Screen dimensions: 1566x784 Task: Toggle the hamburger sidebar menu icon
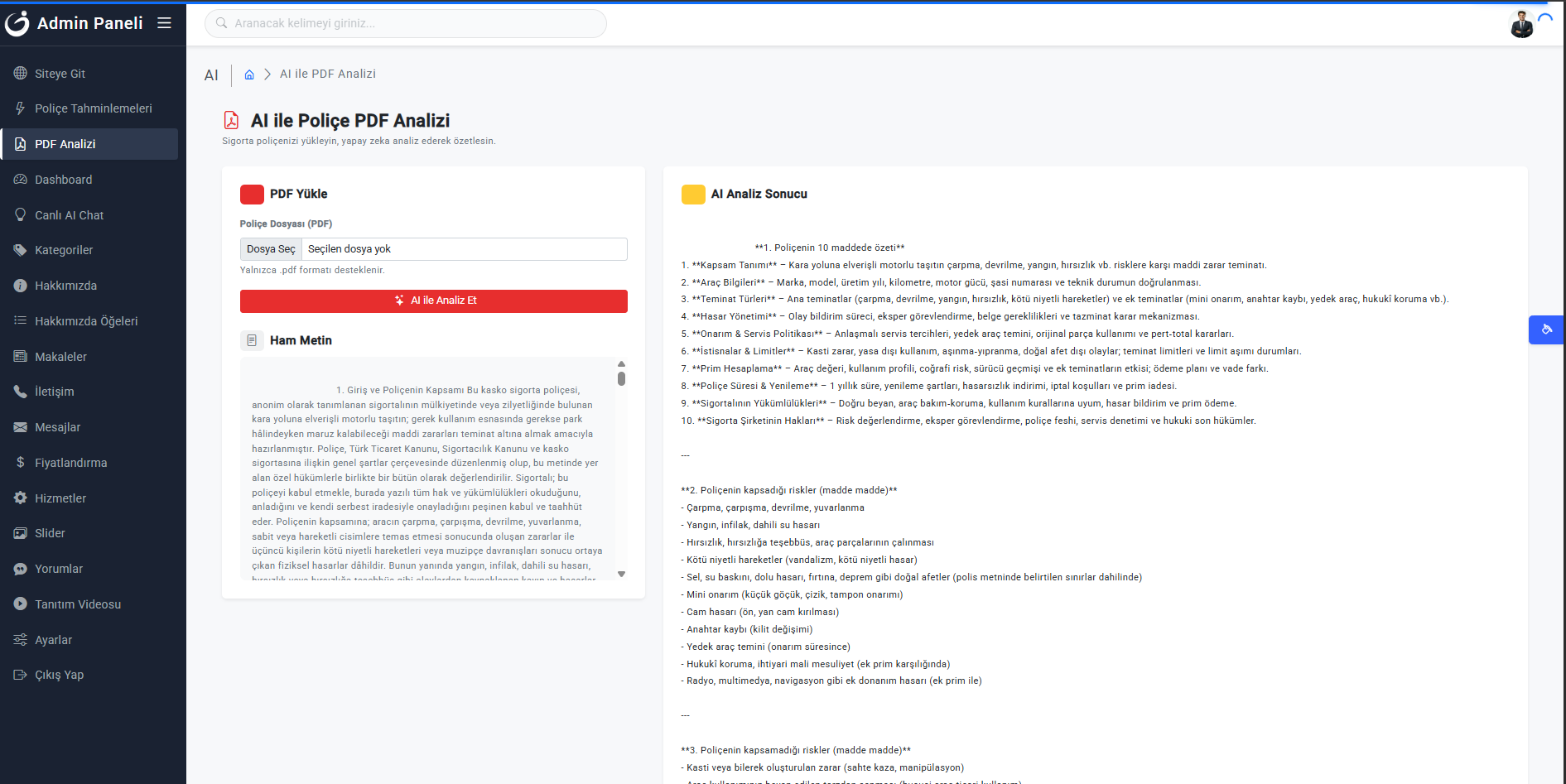pyautogui.click(x=164, y=23)
